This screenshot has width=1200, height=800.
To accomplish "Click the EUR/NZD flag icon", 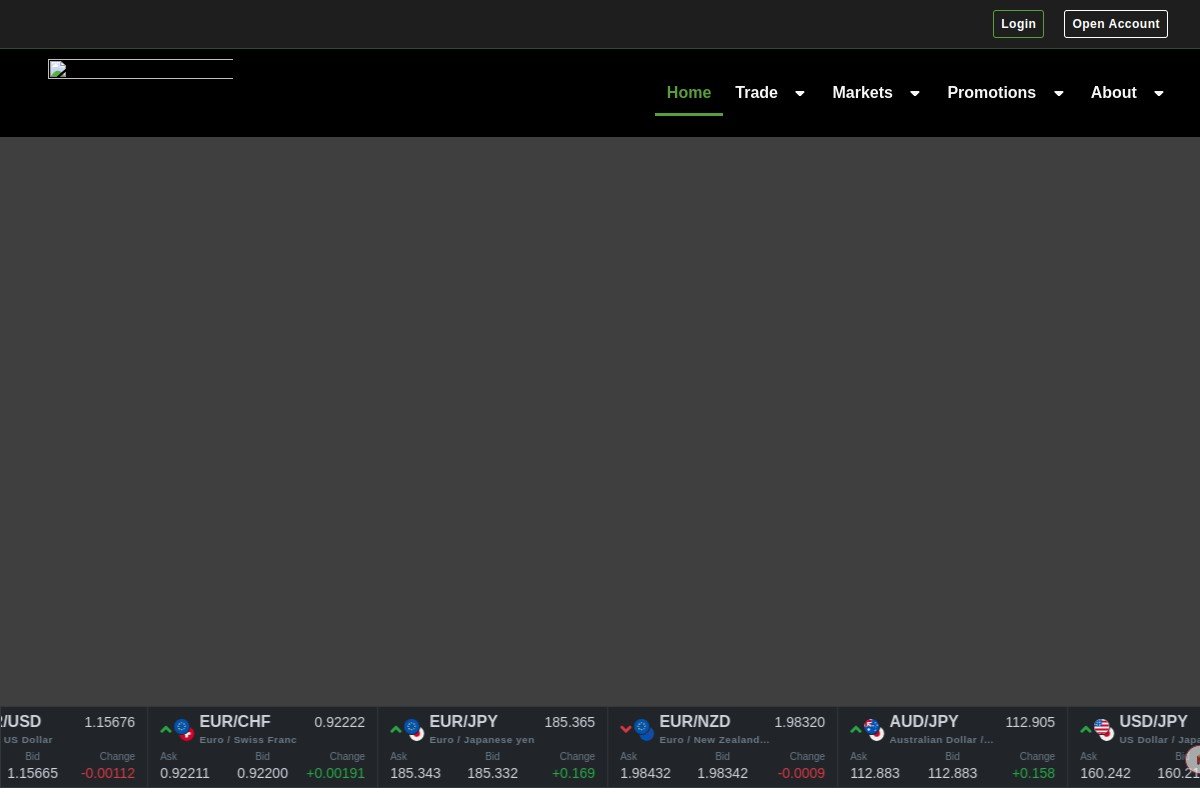I will point(644,730).
